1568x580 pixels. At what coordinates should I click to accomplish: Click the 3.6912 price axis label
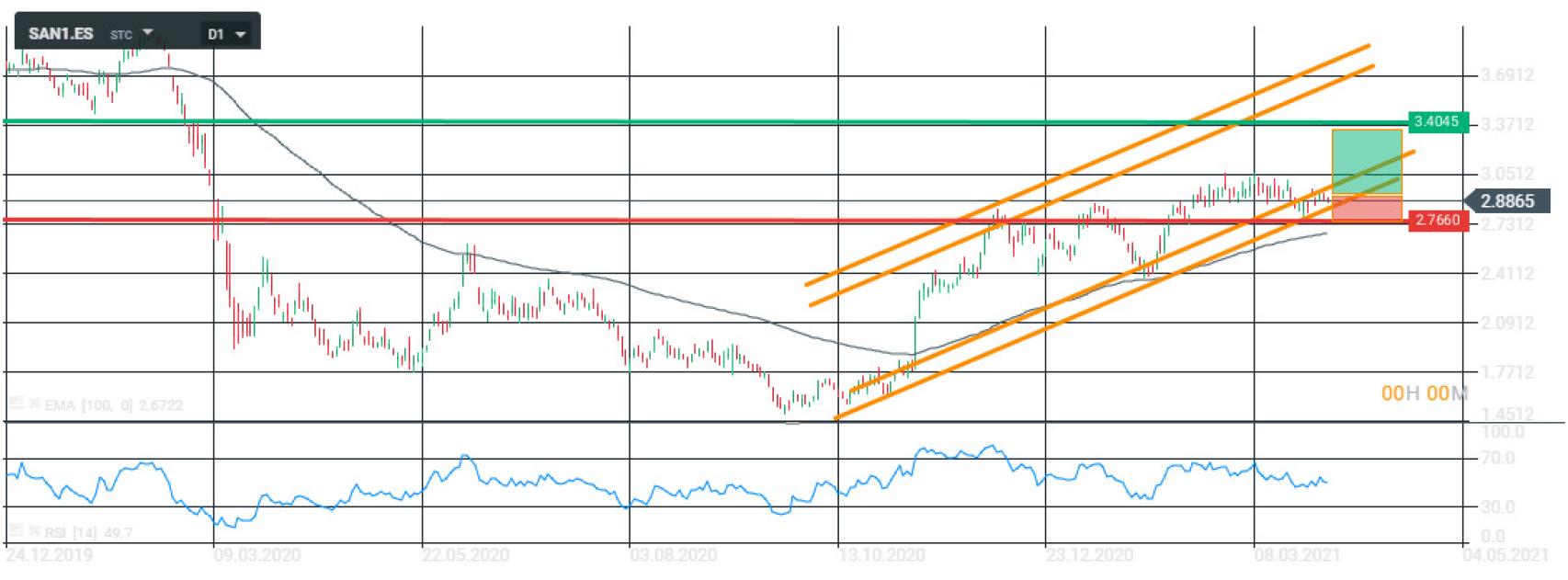[x=1507, y=75]
